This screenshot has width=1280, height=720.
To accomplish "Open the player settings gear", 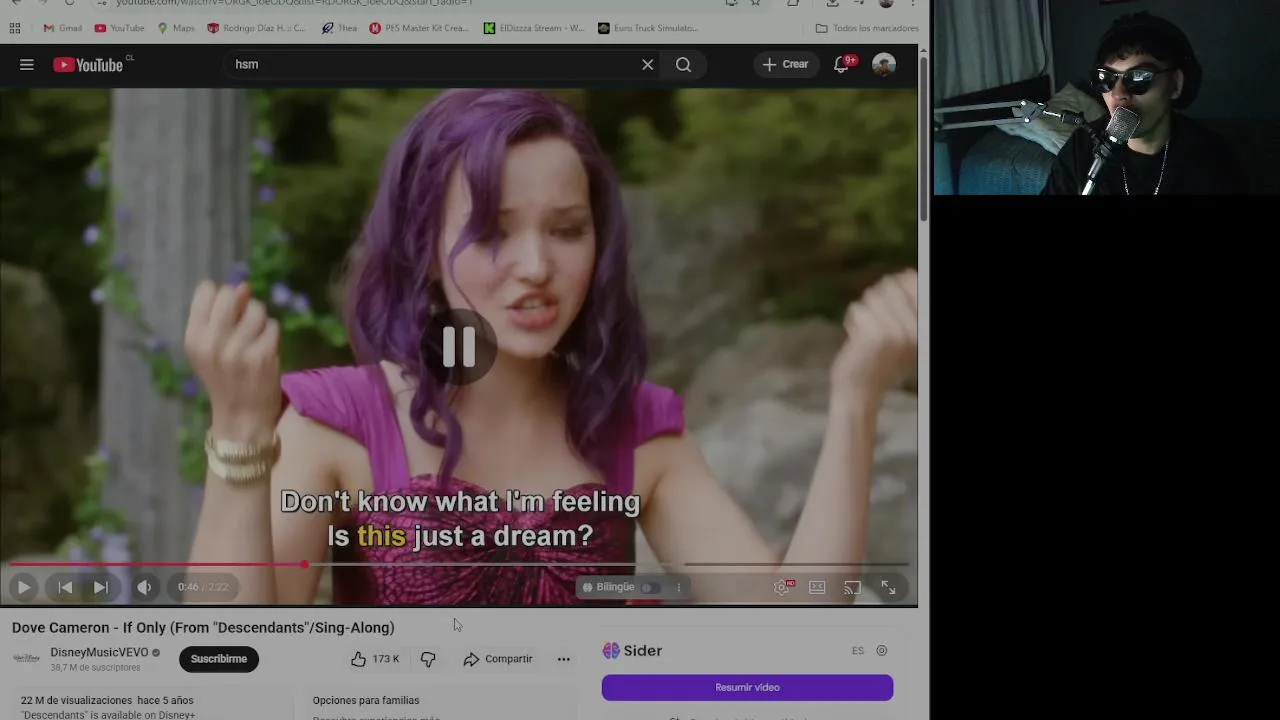I will (x=783, y=587).
